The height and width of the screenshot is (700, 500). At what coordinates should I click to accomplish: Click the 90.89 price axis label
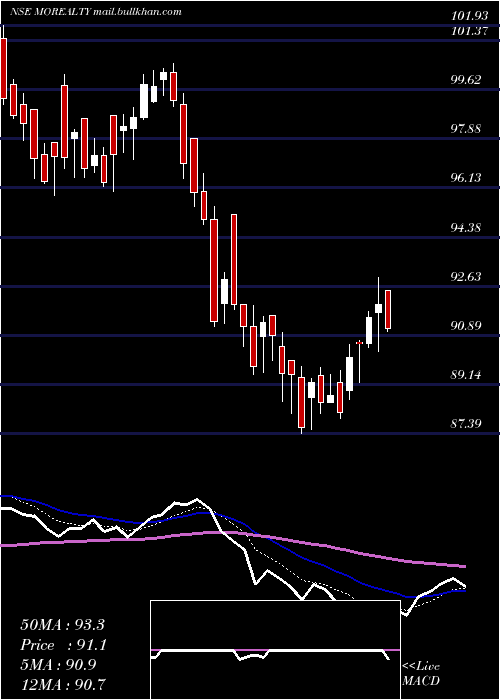pos(467,325)
